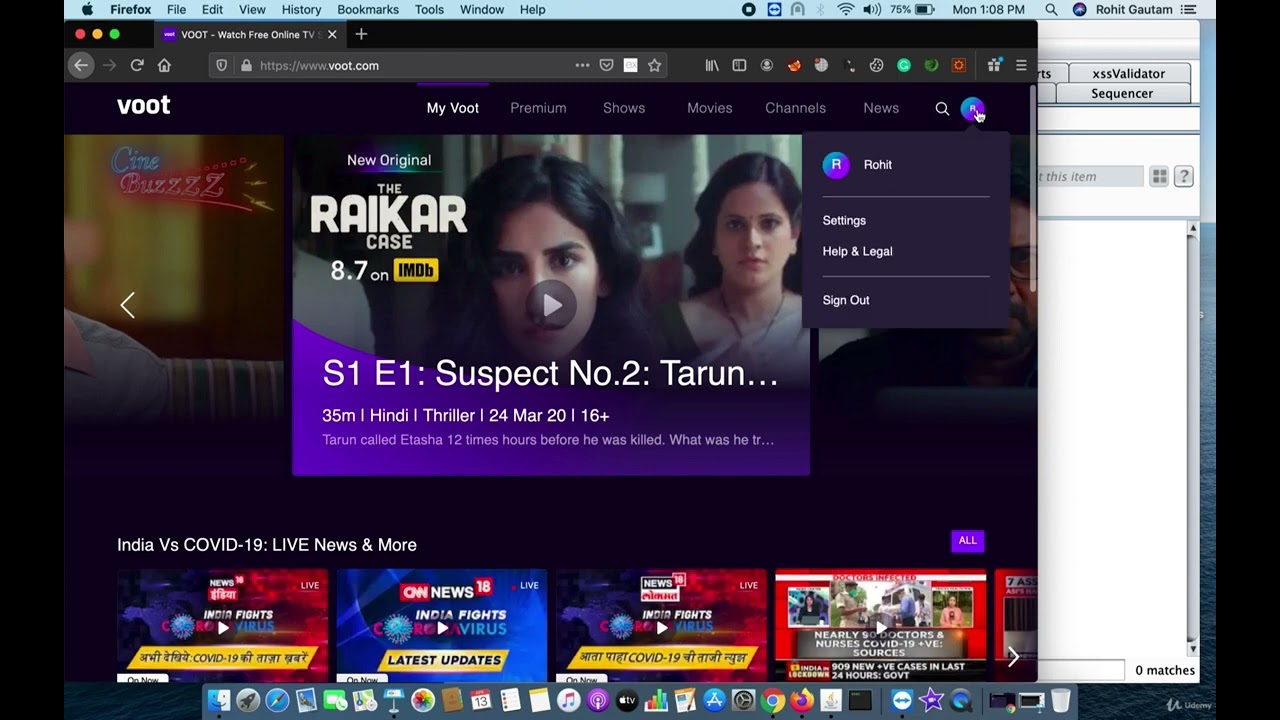The width and height of the screenshot is (1280, 720).
Task: View ALL India Vs COVID-19 news
Action: pos(968,541)
